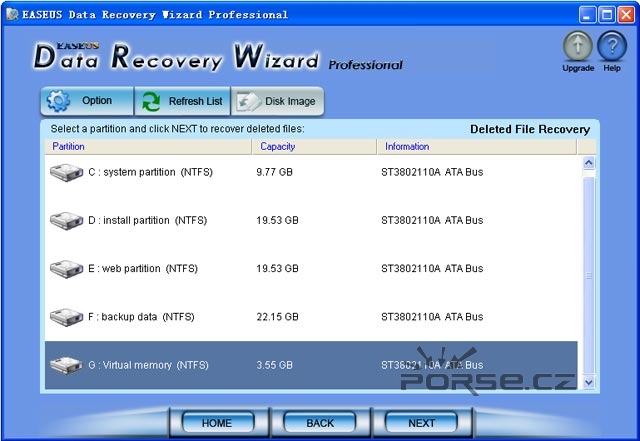Select the F: backup data drive icon
The height and width of the screenshot is (441, 640).
click(67, 317)
